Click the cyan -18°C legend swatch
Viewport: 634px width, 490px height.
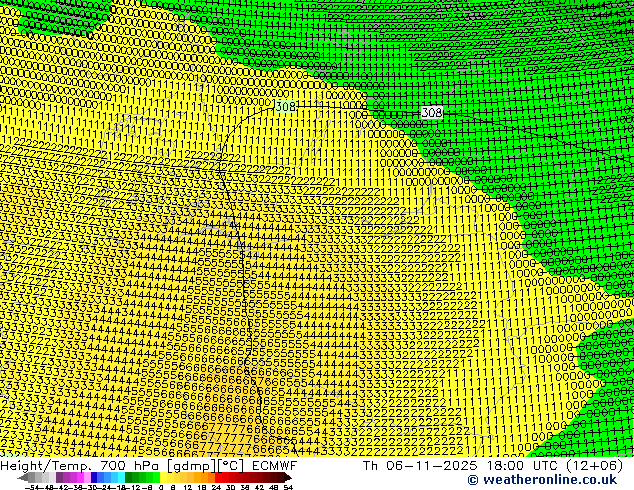(122, 478)
